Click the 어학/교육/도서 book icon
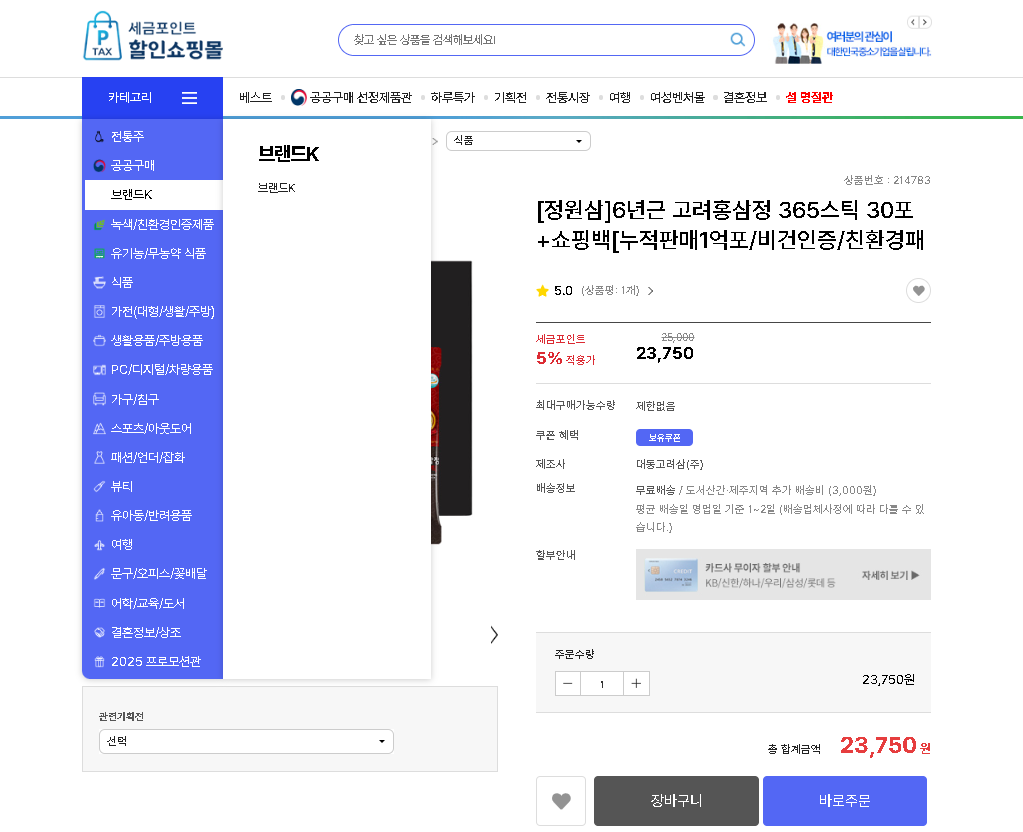Image resolution: width=1023 pixels, height=832 pixels. (x=99, y=604)
